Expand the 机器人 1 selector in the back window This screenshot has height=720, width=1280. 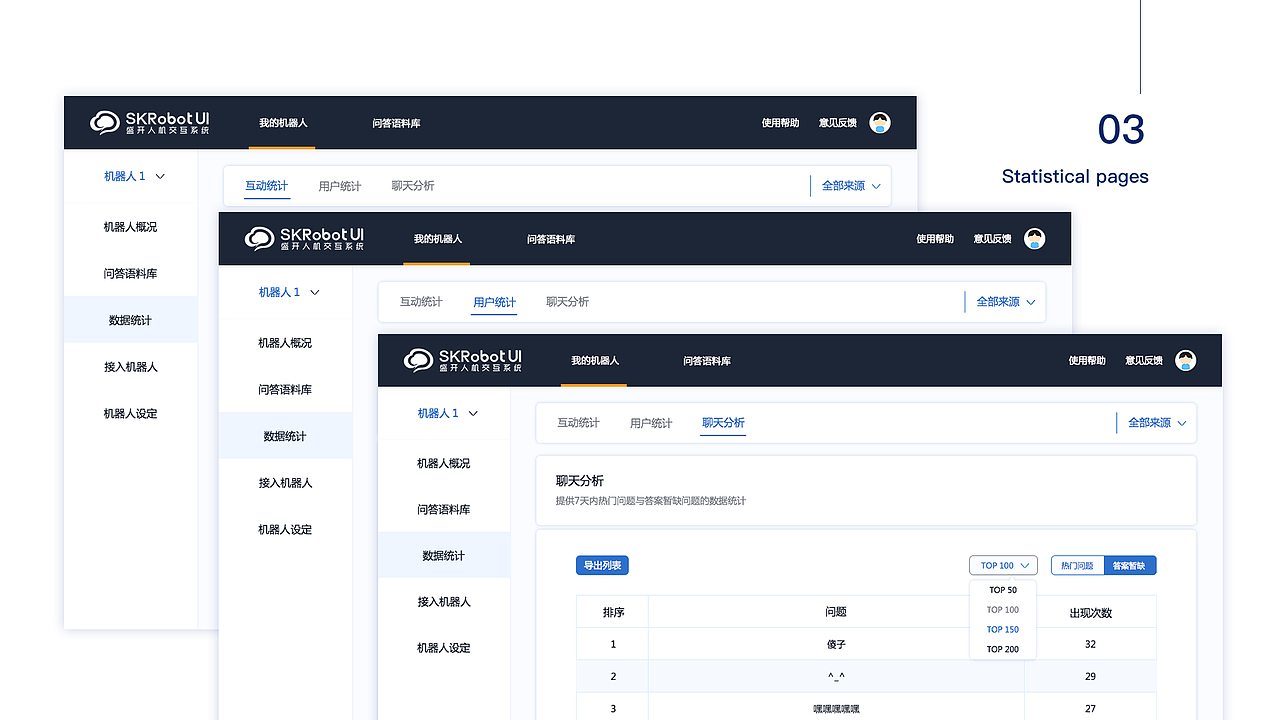click(135, 176)
